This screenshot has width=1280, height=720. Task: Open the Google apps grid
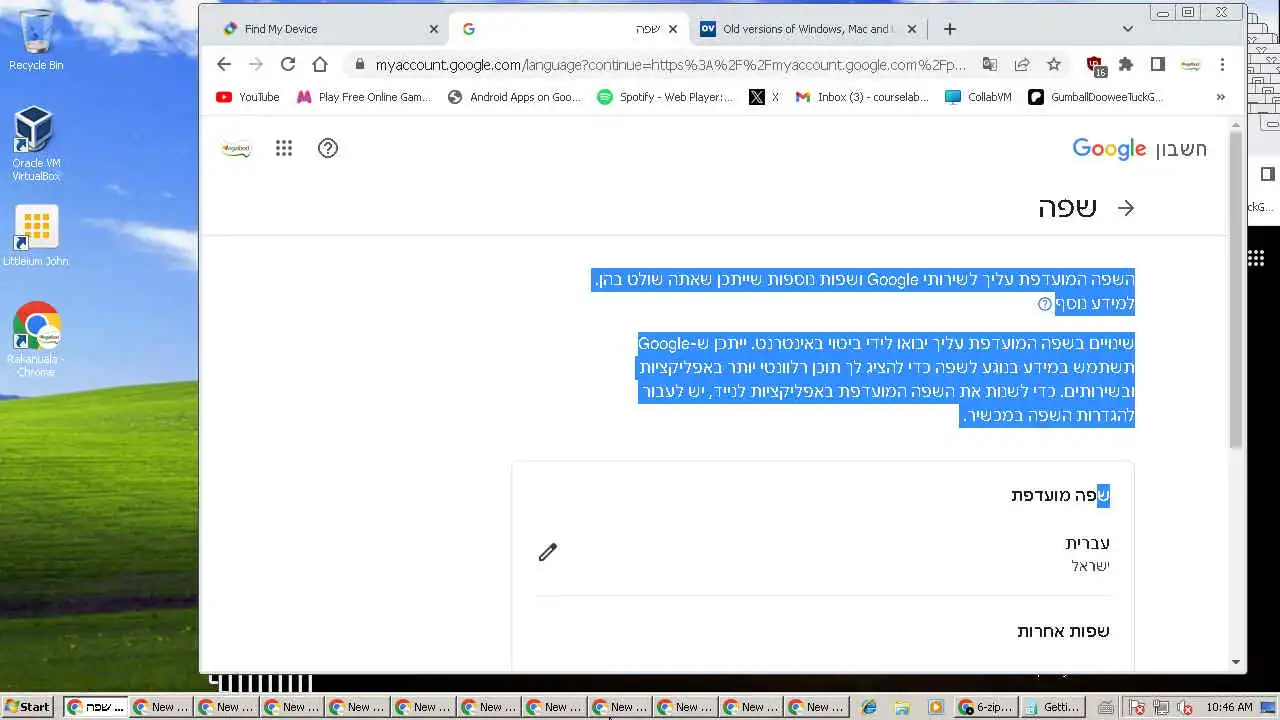284,148
